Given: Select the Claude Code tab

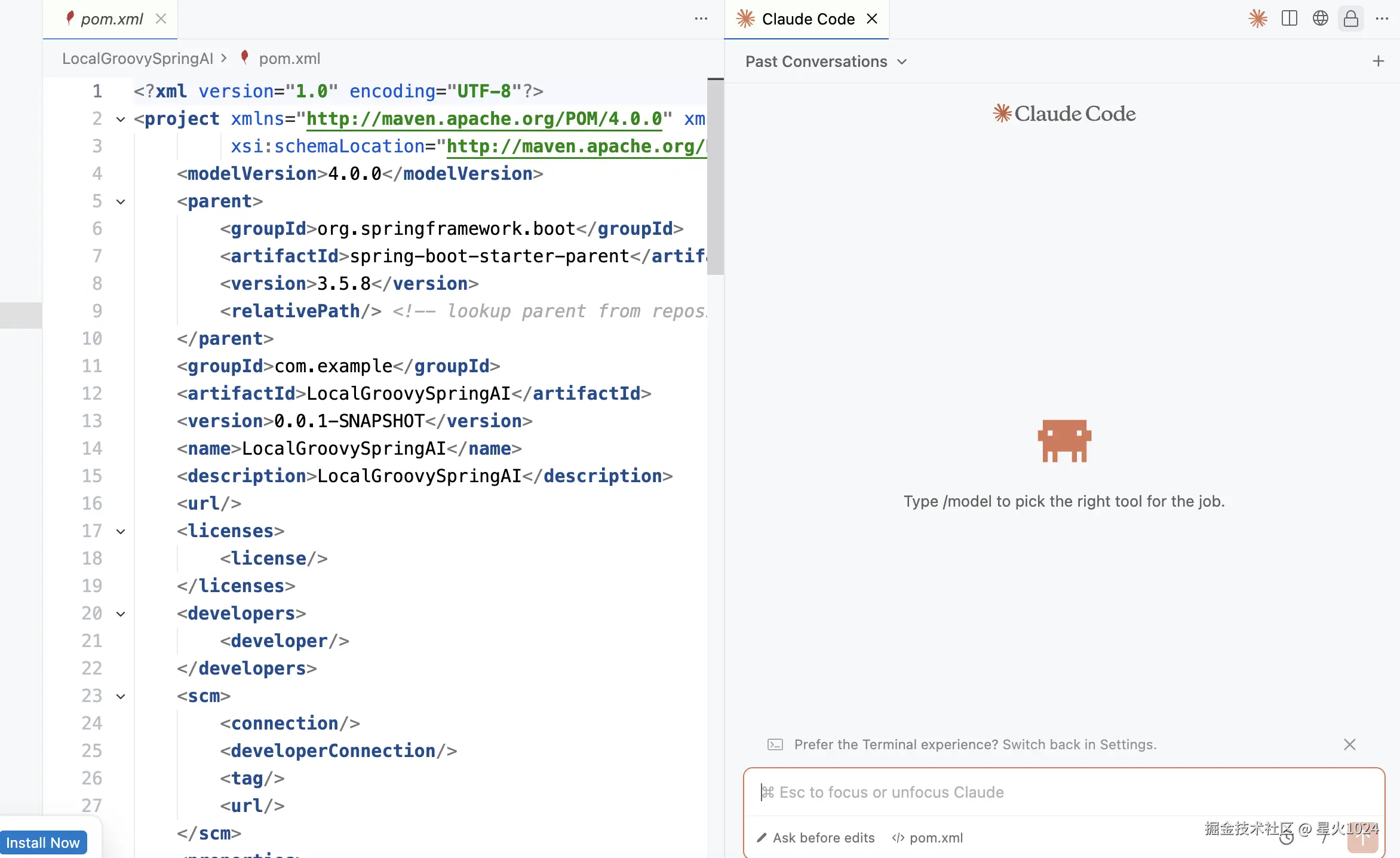Looking at the screenshot, I should click(x=808, y=19).
